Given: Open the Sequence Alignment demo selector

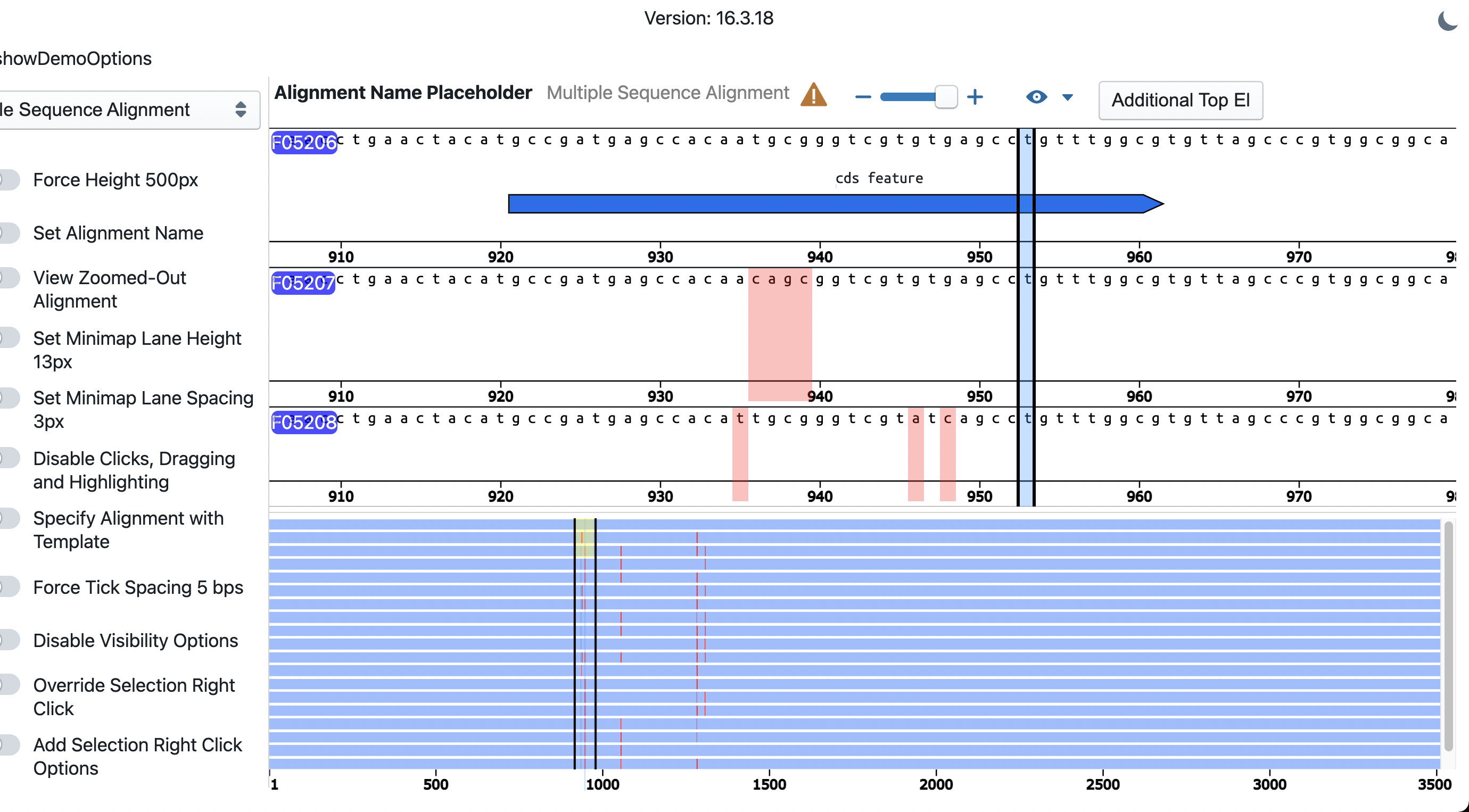Looking at the screenshot, I should (x=129, y=110).
